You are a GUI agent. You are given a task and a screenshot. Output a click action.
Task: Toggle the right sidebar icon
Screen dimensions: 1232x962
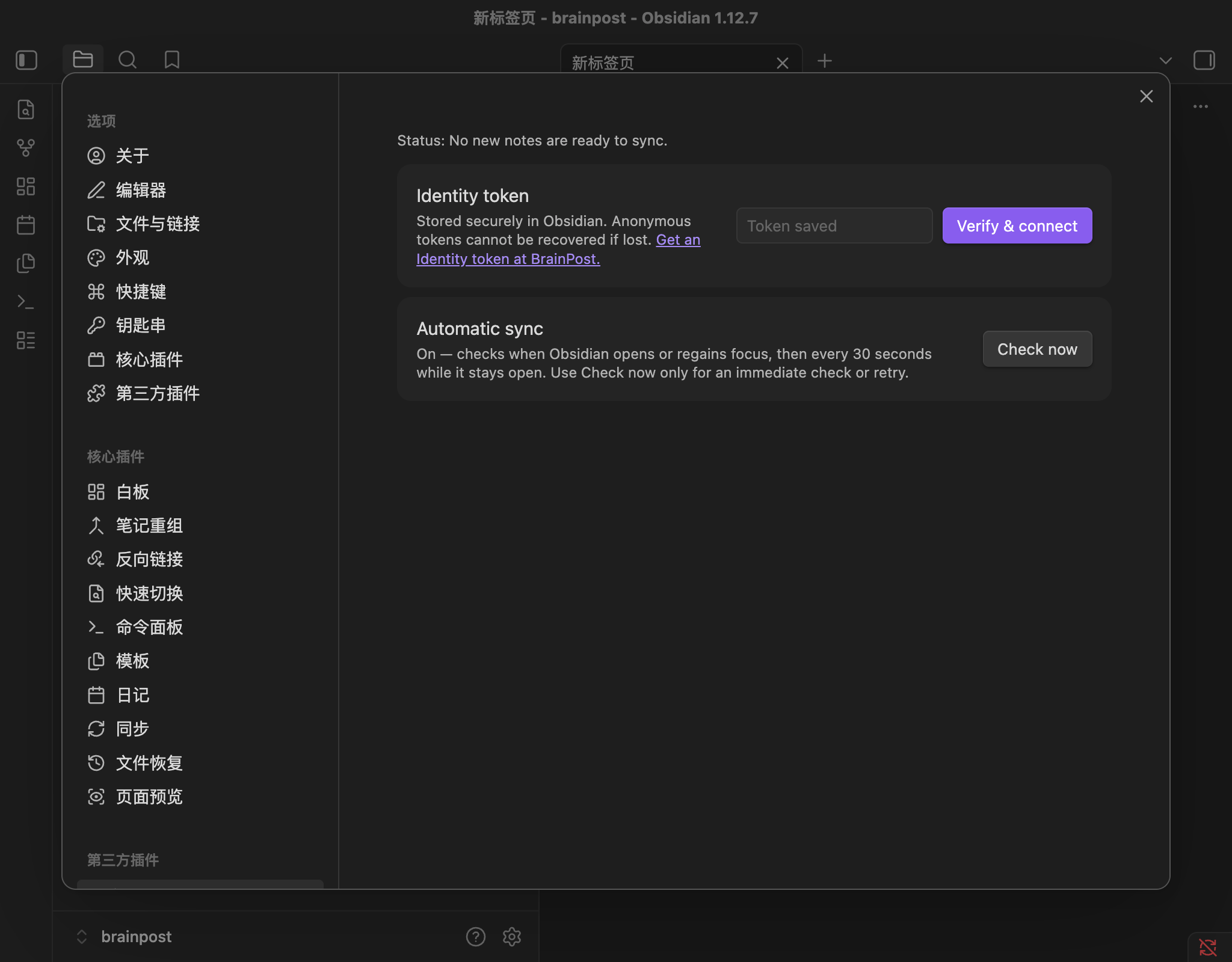click(x=1204, y=60)
